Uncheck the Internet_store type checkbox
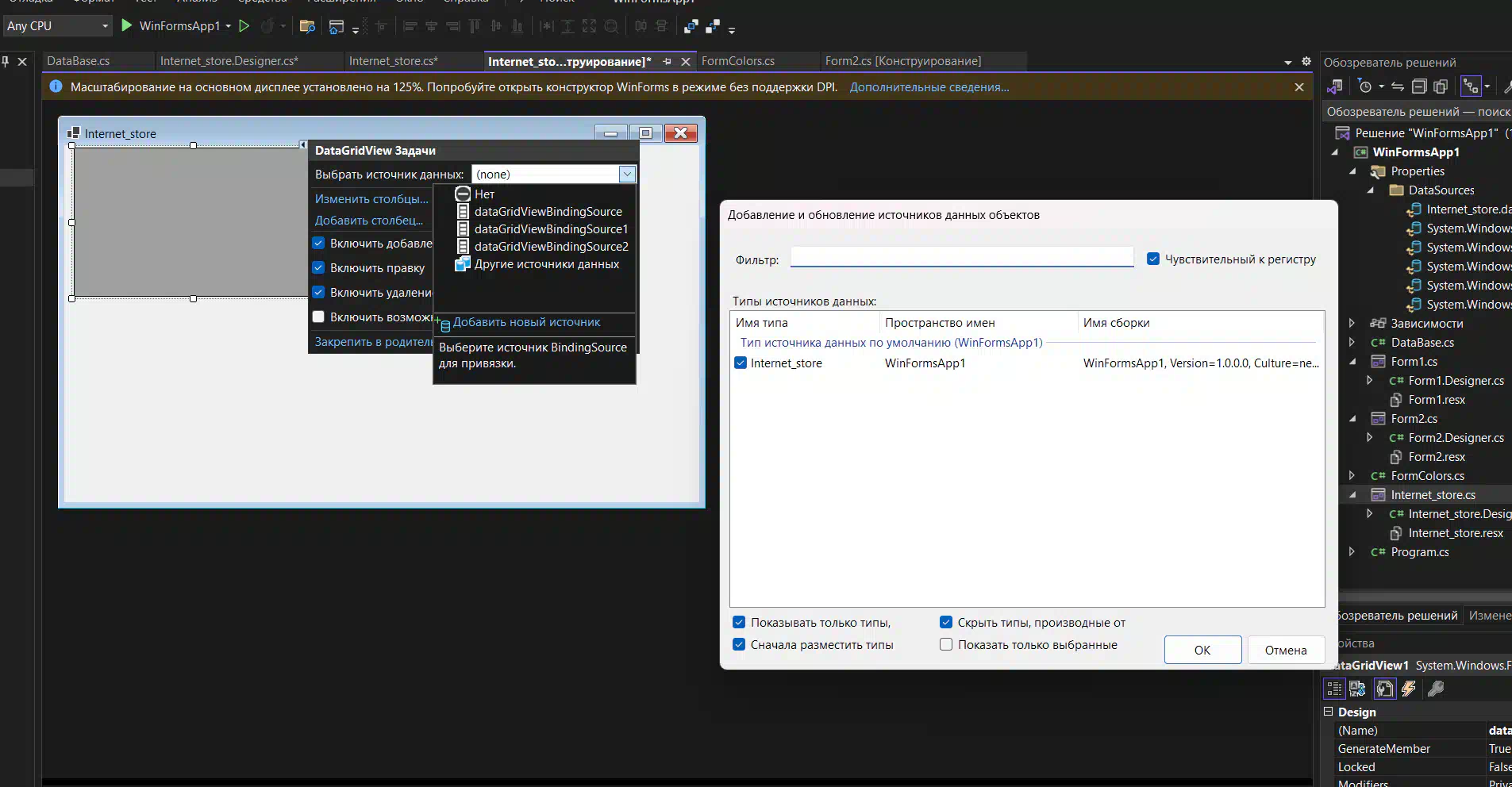Viewport: 1512px width, 787px height. click(741, 363)
